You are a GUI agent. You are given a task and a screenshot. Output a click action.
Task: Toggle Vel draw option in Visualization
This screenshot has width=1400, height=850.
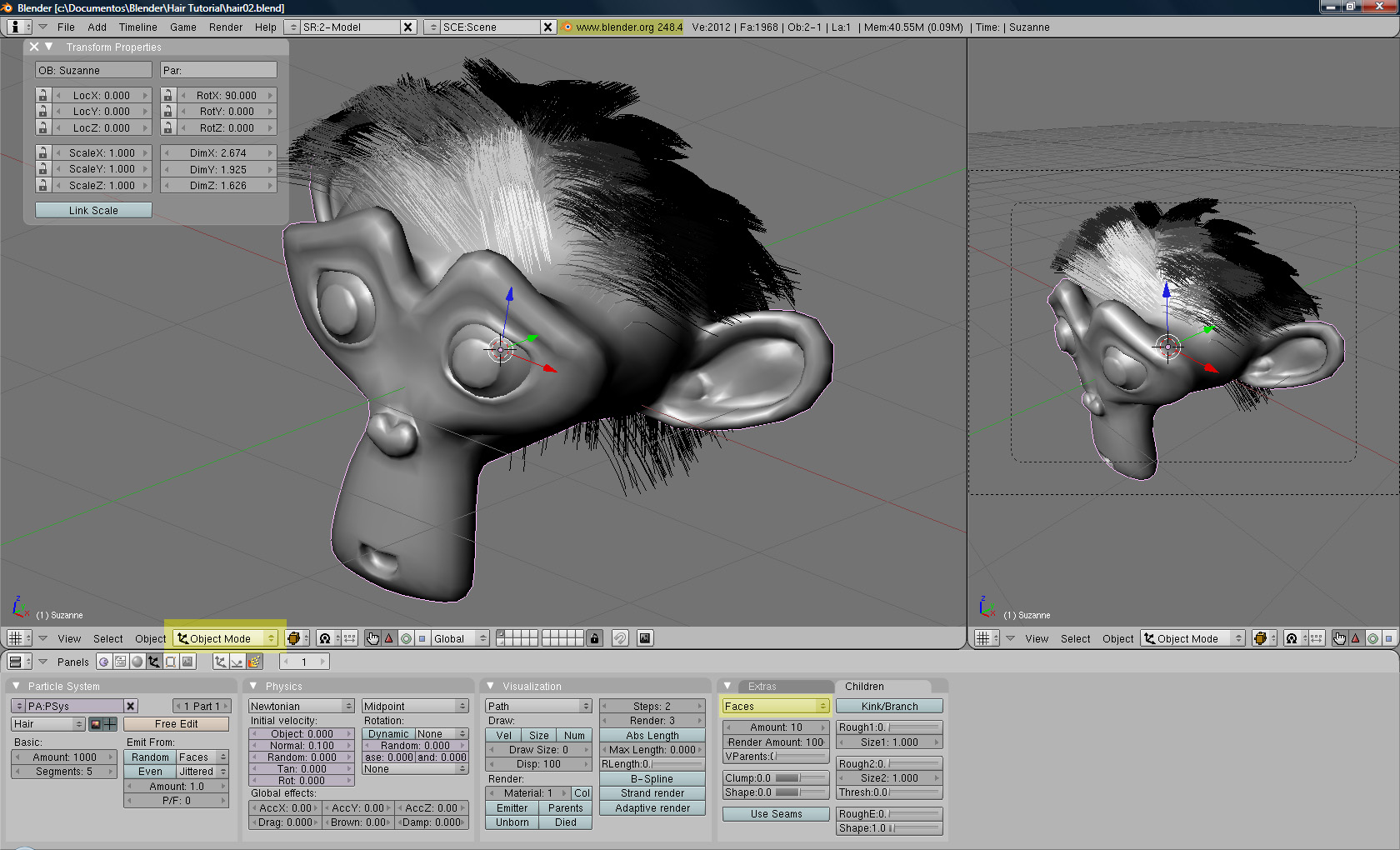(x=504, y=735)
